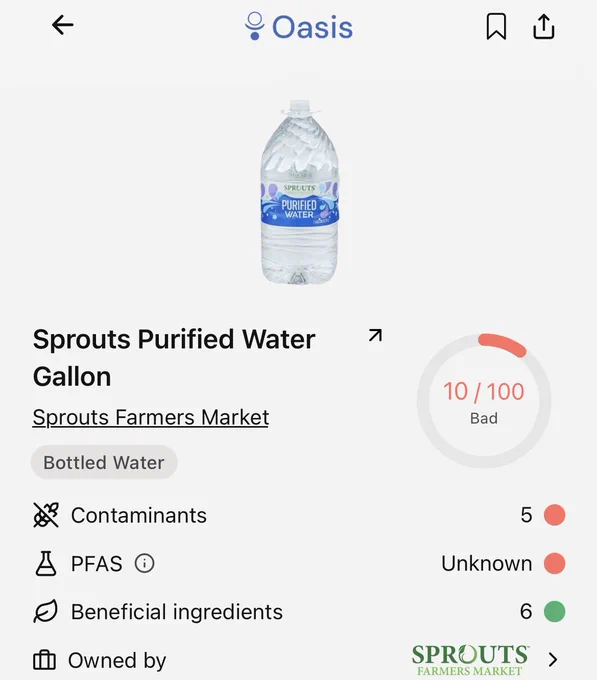Bookmark this water product
The image size is (597, 680).
coord(496,26)
